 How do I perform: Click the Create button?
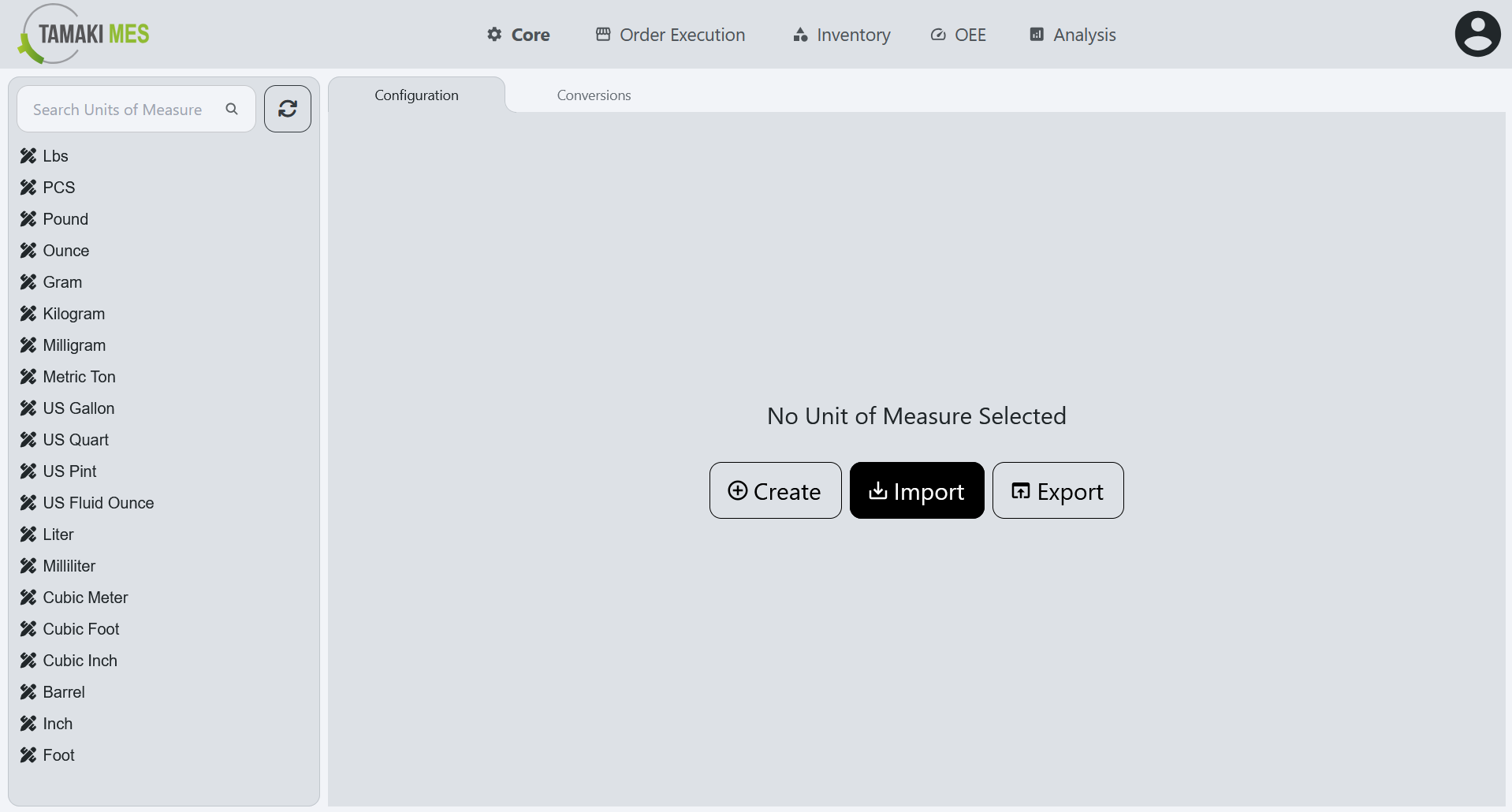(x=775, y=490)
